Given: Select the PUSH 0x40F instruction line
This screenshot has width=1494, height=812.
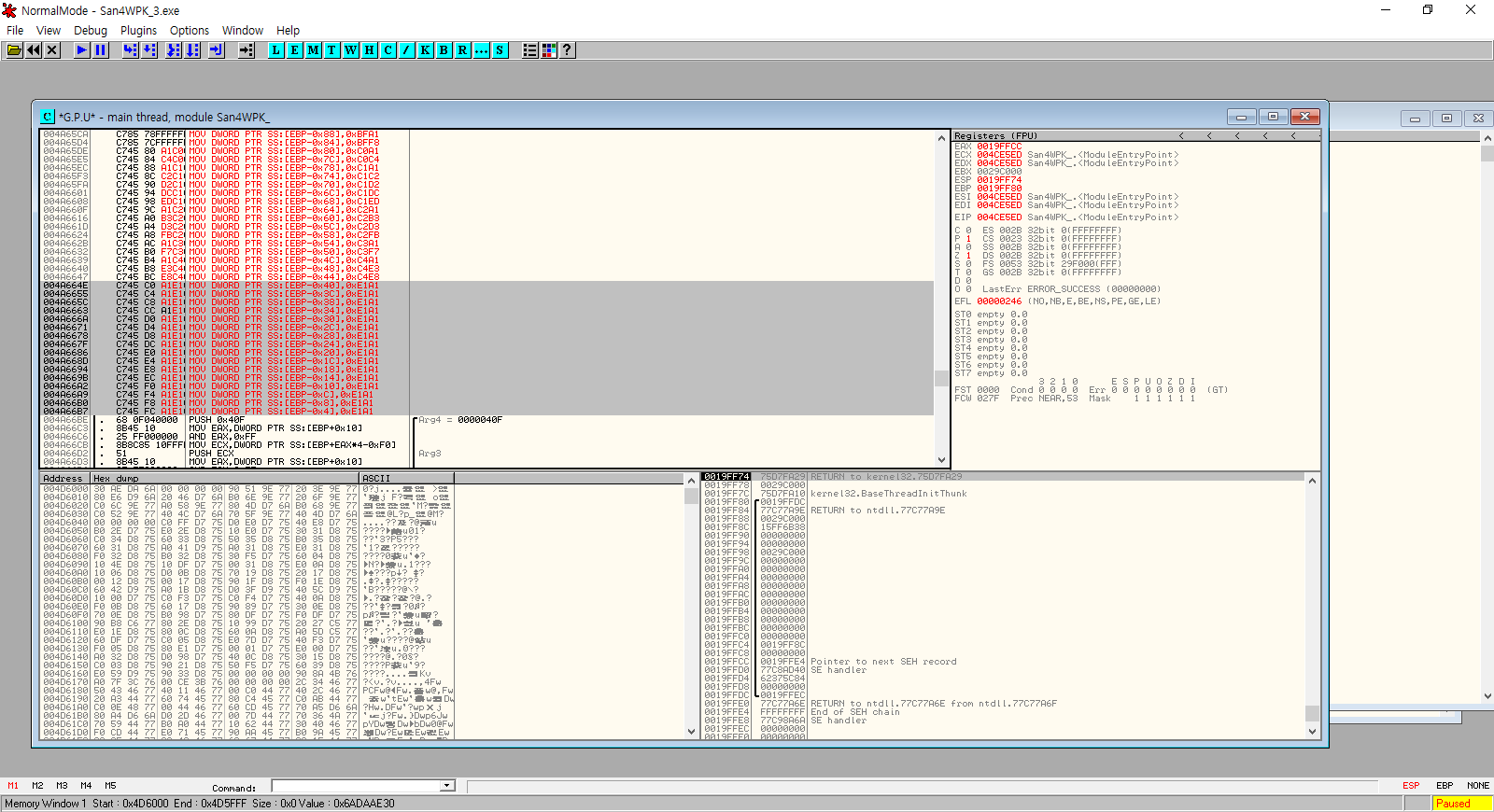Looking at the screenshot, I should click(215, 420).
